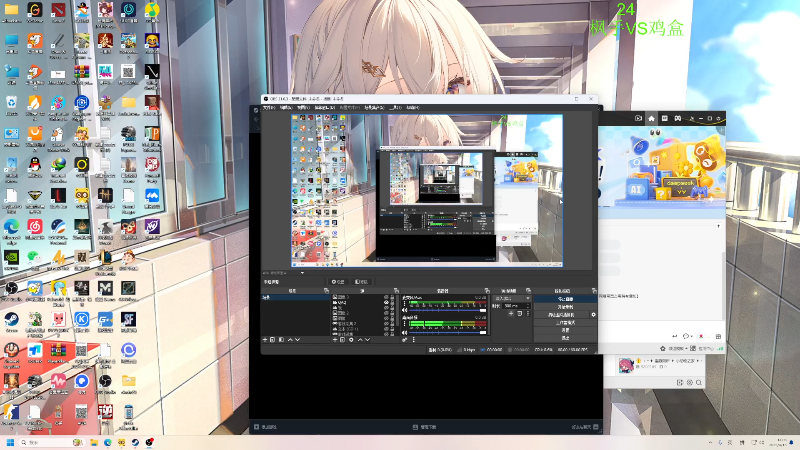The height and width of the screenshot is (450, 800).
Task: Toggle eye visibility of third OBS source
Action: (x=386, y=308)
